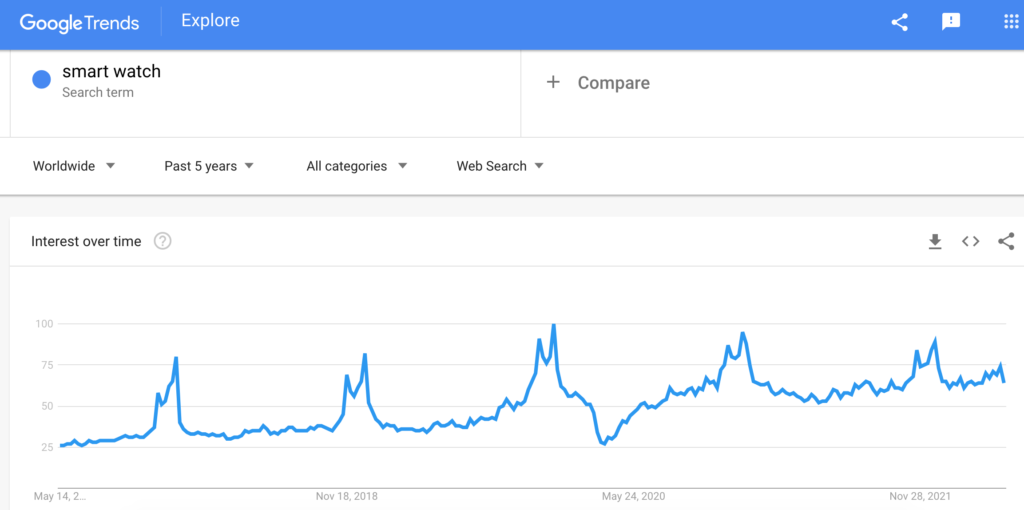The image size is (1024, 510).
Task: Open the Web Search type dropdown
Action: coord(500,166)
